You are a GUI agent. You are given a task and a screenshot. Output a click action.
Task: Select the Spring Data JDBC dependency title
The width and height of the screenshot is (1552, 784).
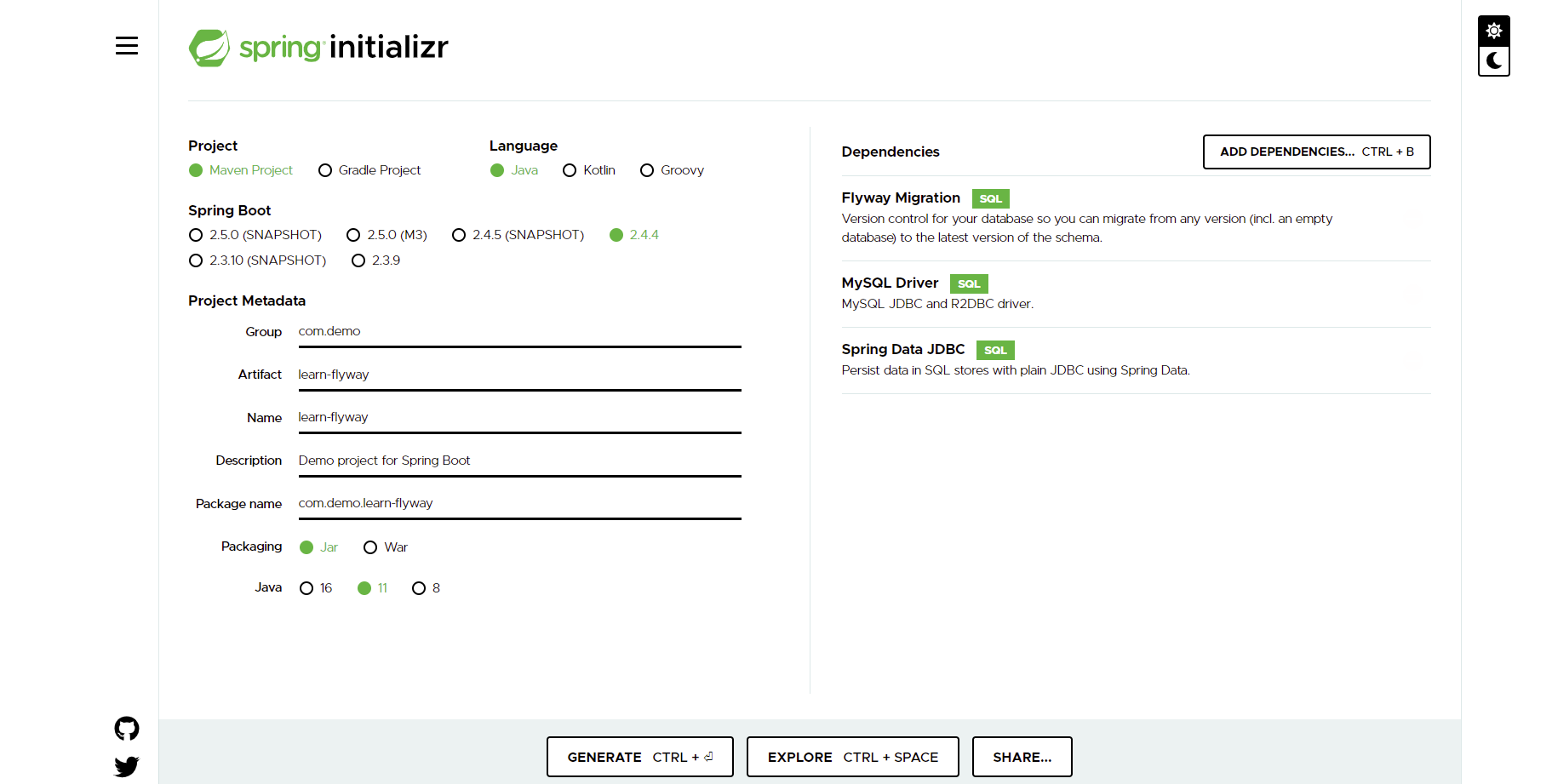click(x=903, y=349)
